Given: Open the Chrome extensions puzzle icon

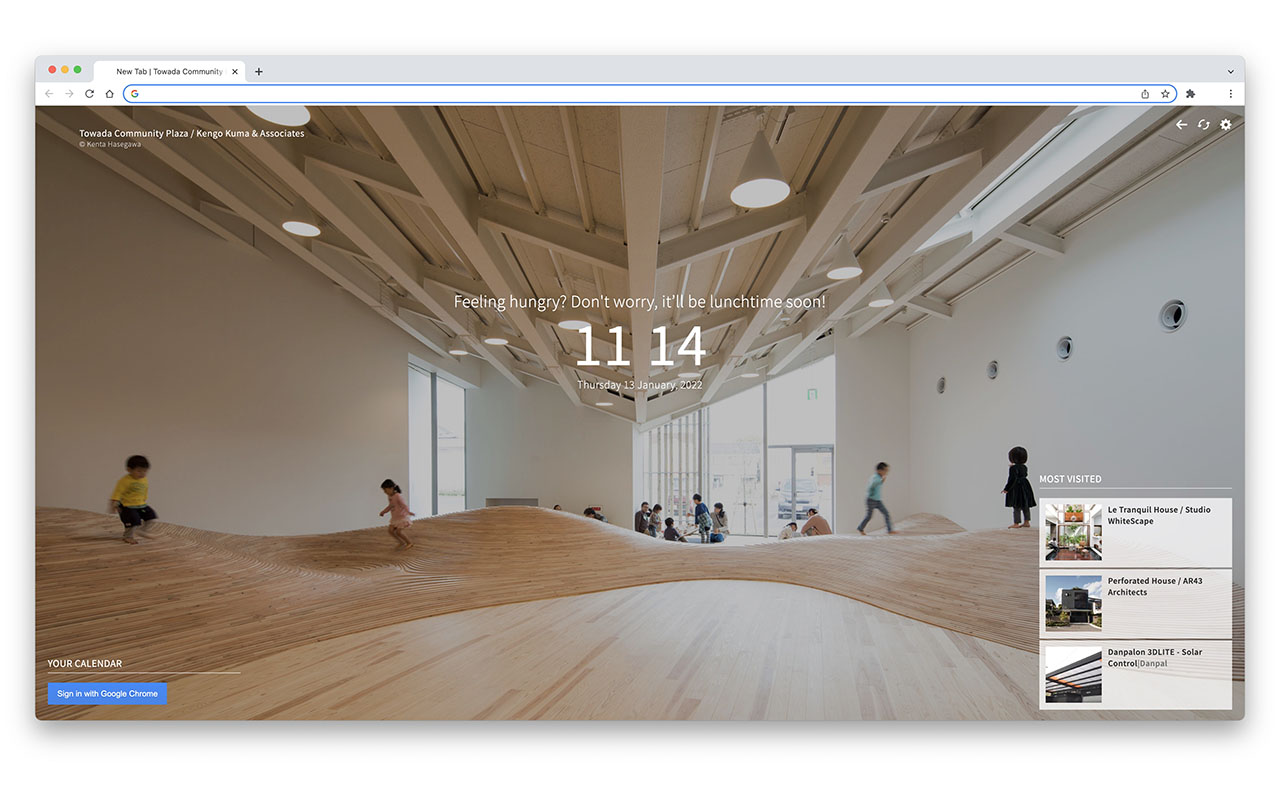Looking at the screenshot, I should (x=1190, y=93).
